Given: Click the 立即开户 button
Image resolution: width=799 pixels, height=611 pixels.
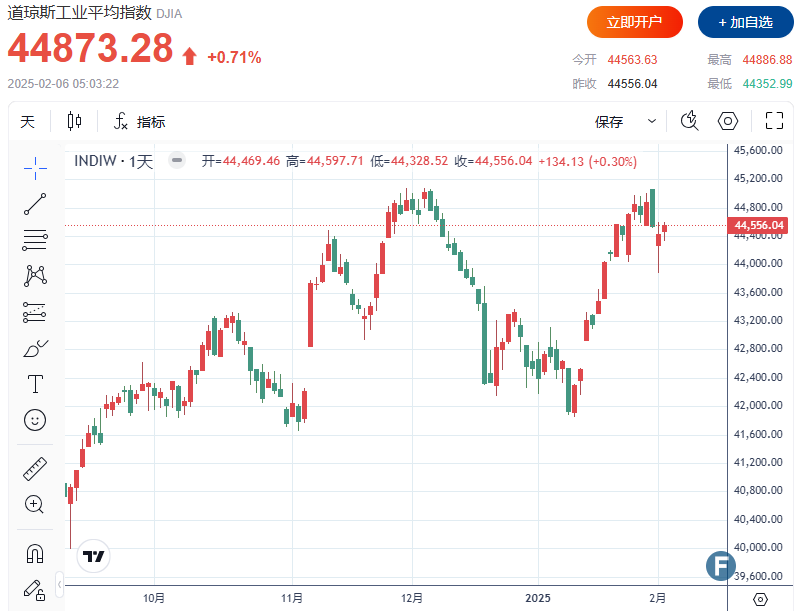Looking at the screenshot, I should [x=634, y=21].
